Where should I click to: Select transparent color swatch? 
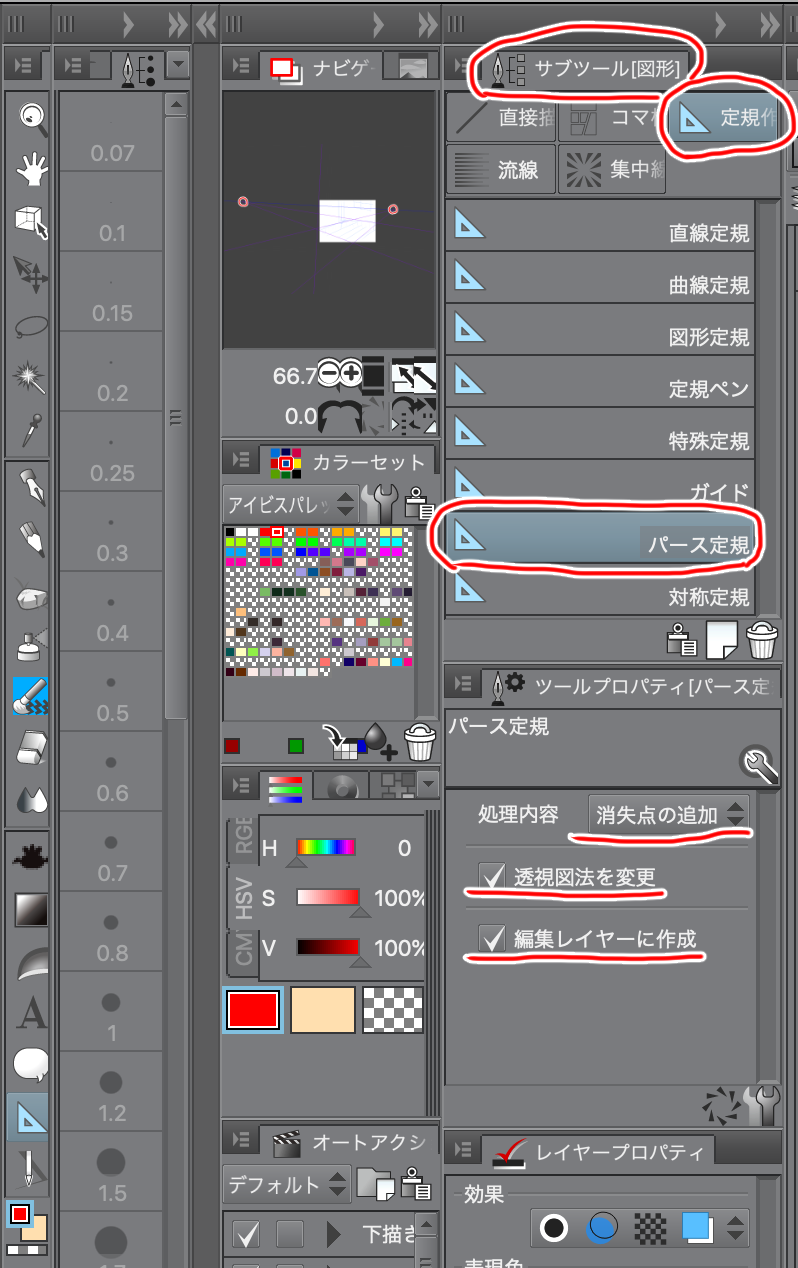tap(392, 1009)
